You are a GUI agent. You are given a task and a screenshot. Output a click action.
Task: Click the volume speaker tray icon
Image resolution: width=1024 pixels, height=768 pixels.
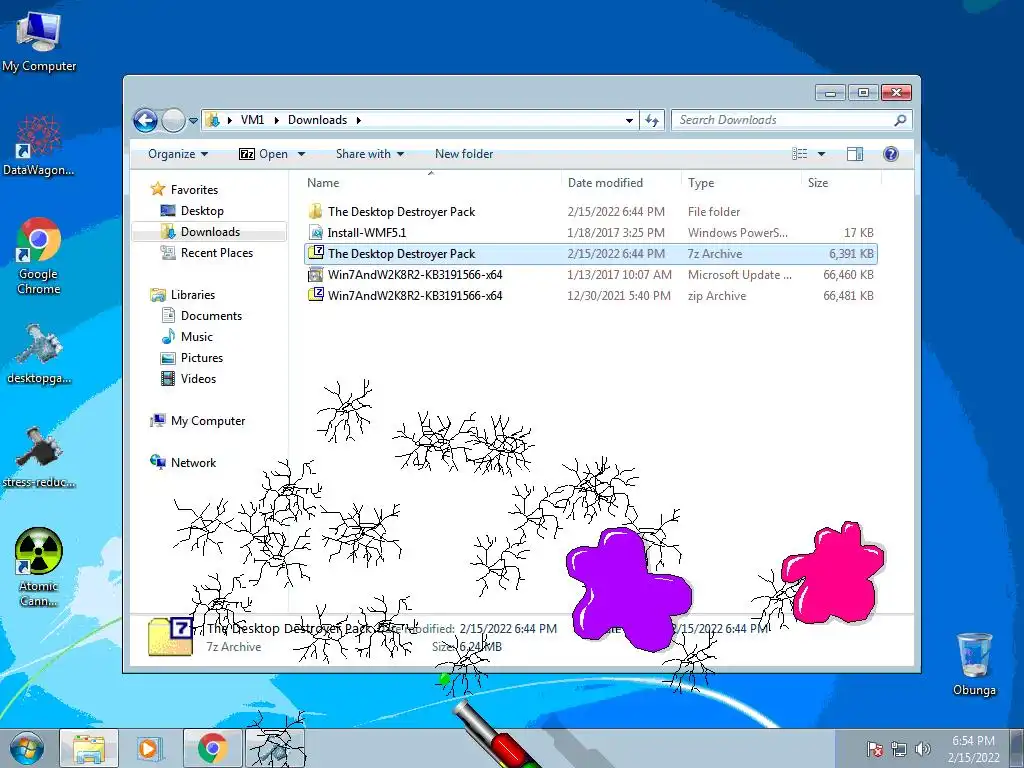(923, 749)
